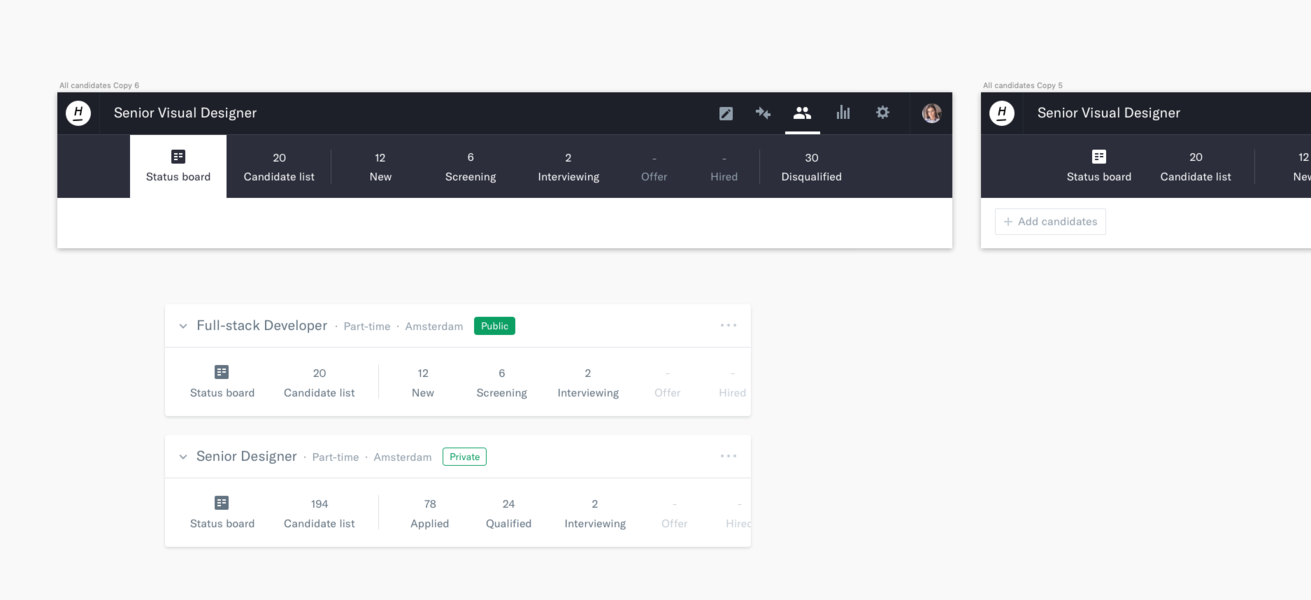Open Candidate list with 194 candidates
The height and width of the screenshot is (600, 1311).
(319, 513)
